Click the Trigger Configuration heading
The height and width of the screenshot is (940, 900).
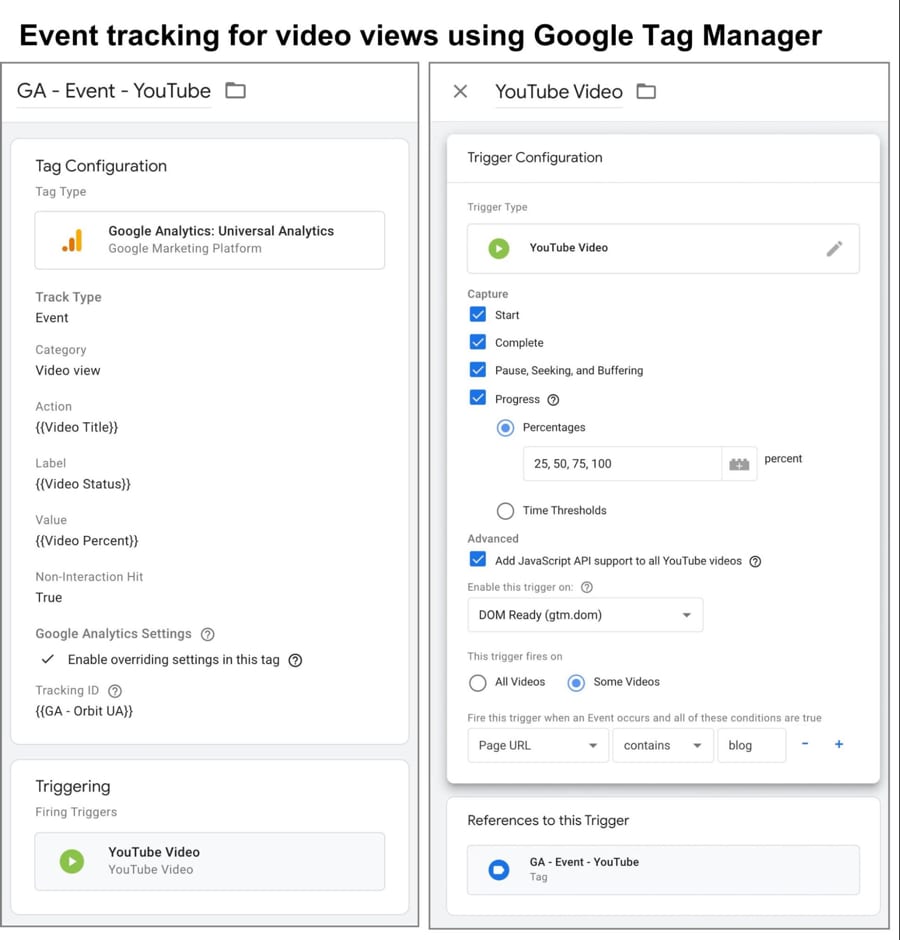pos(535,158)
